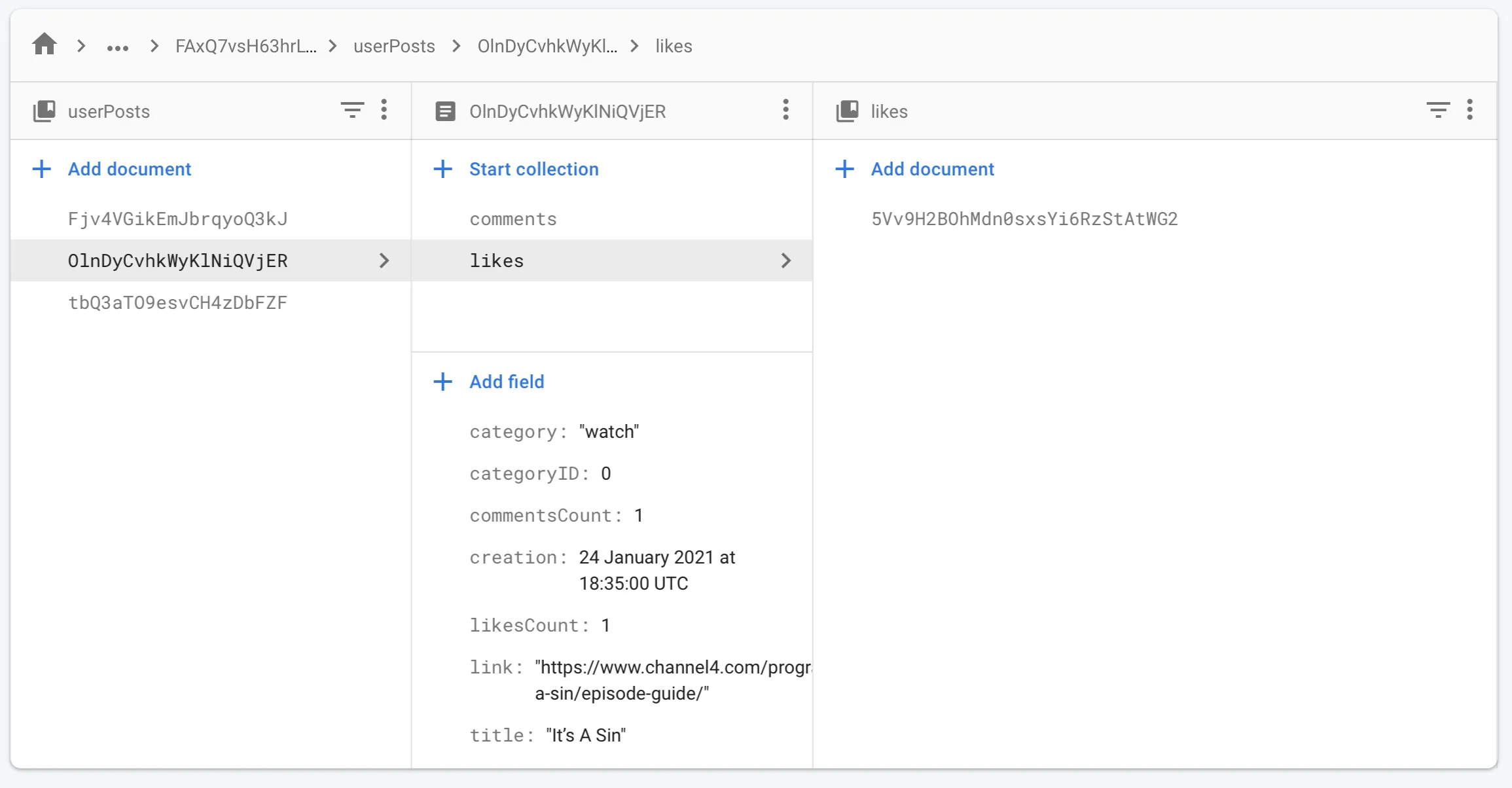Select document tbQ3aTO9esvCH4zDbFZF

(177, 303)
